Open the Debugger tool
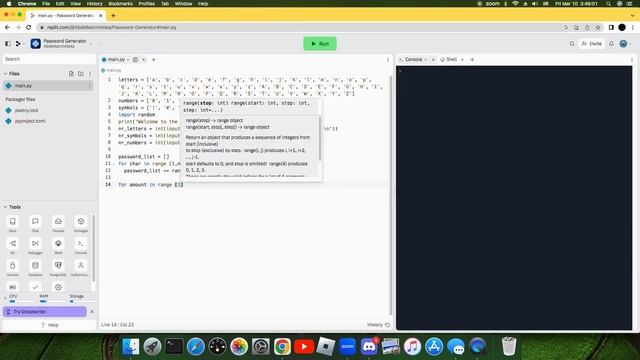The height and width of the screenshot is (360, 640). 35,245
